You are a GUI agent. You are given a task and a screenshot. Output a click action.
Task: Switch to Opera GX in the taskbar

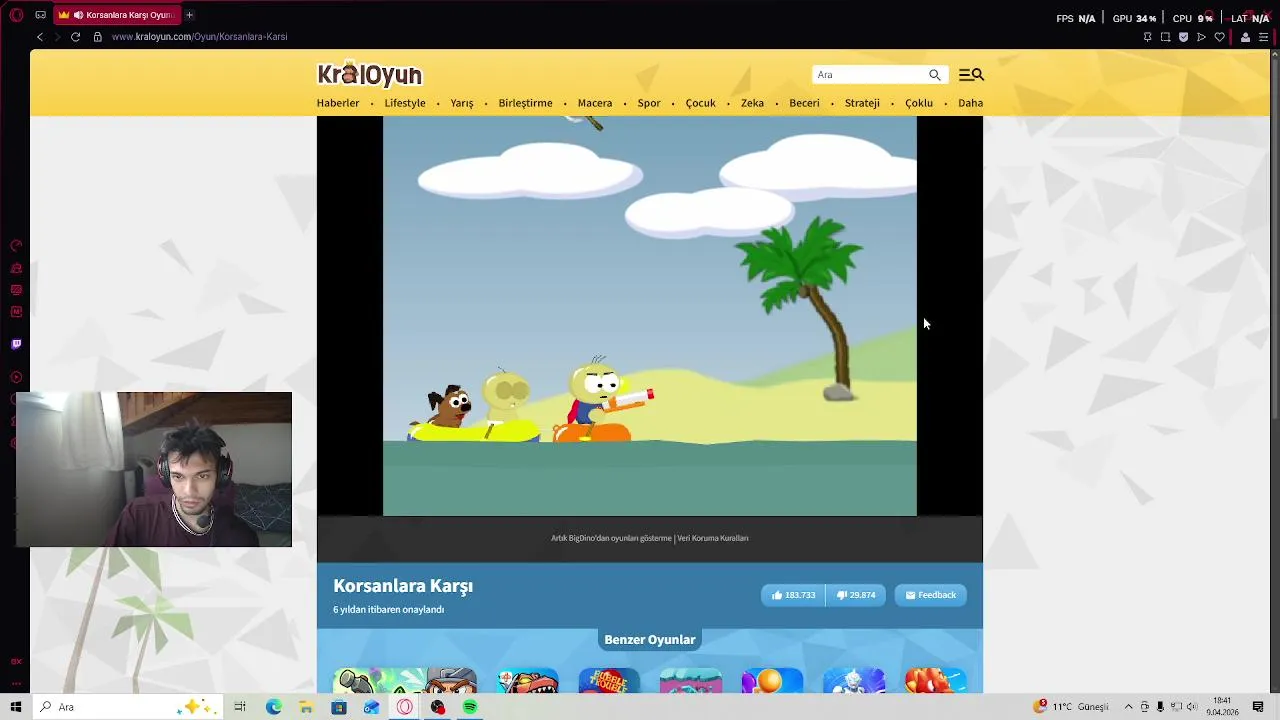(x=405, y=707)
